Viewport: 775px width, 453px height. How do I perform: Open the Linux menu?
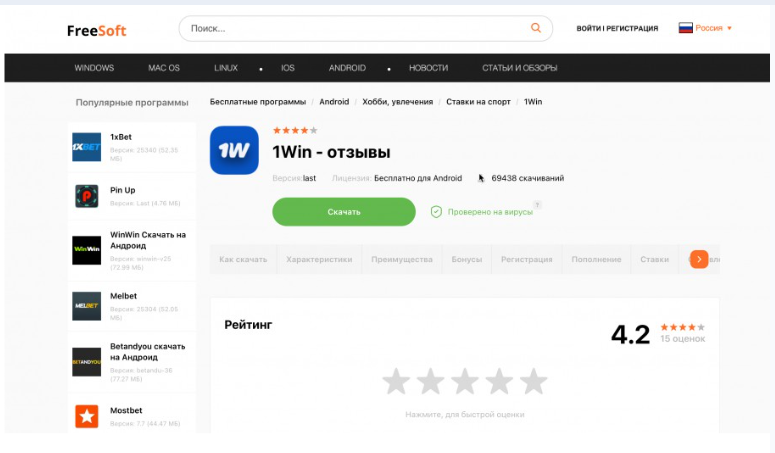[226, 68]
